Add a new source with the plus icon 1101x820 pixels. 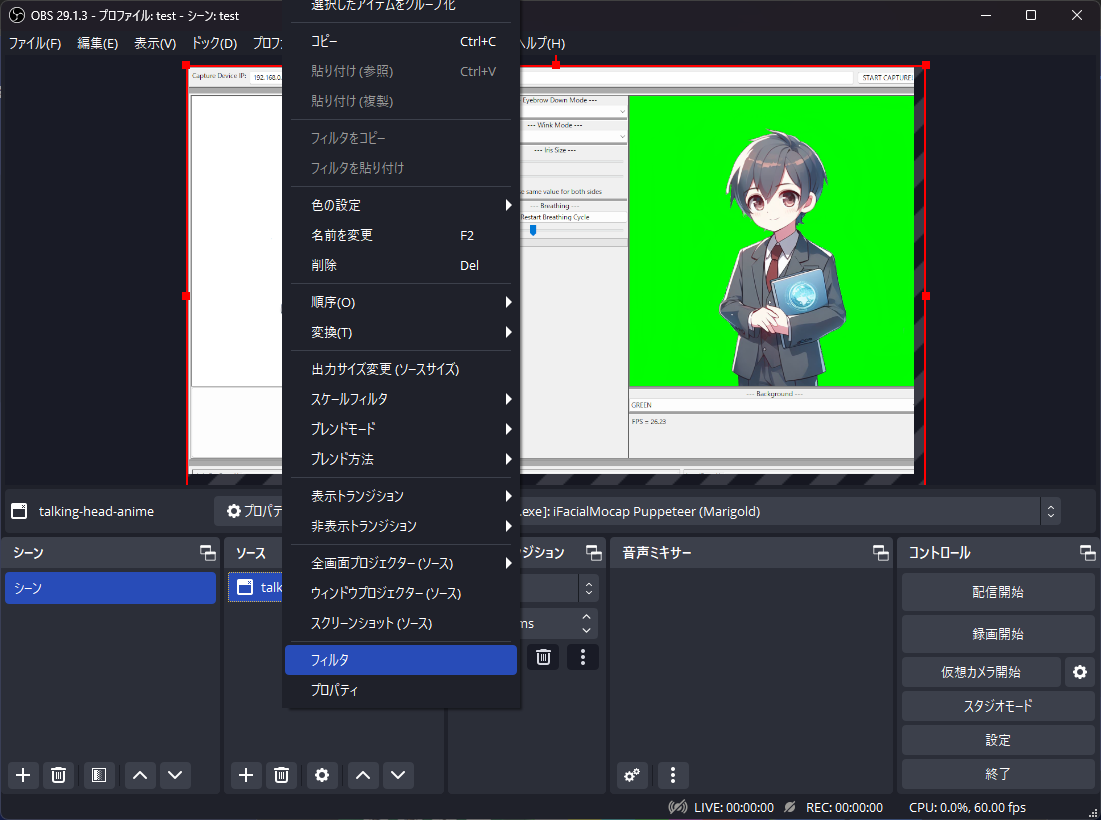pos(245,775)
